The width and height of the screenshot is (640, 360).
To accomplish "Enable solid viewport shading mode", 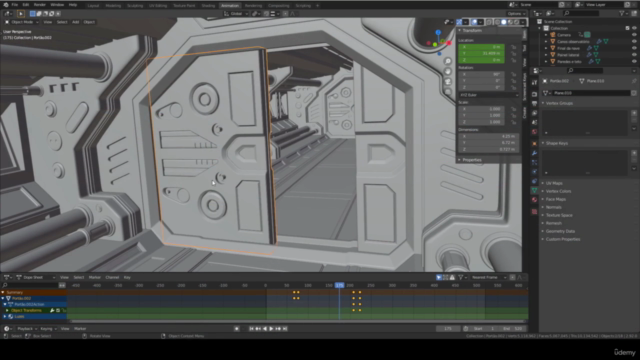I will coord(503,22).
